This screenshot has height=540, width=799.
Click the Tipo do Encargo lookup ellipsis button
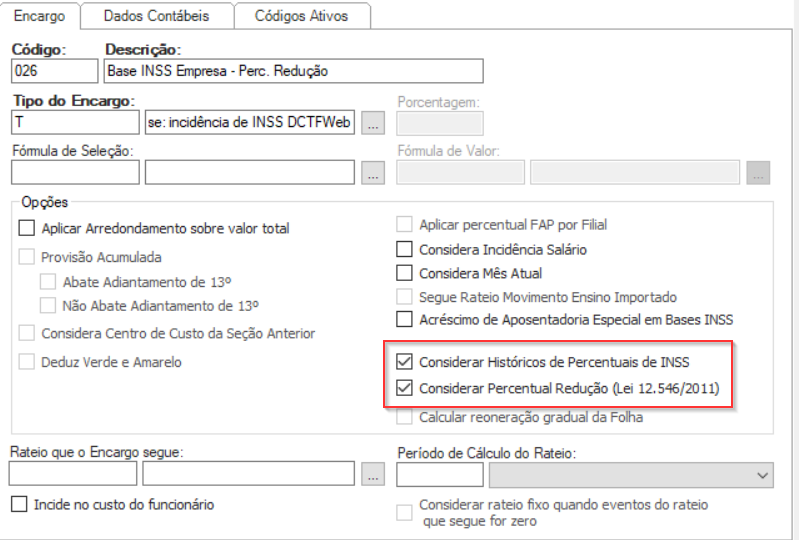pos(373,123)
